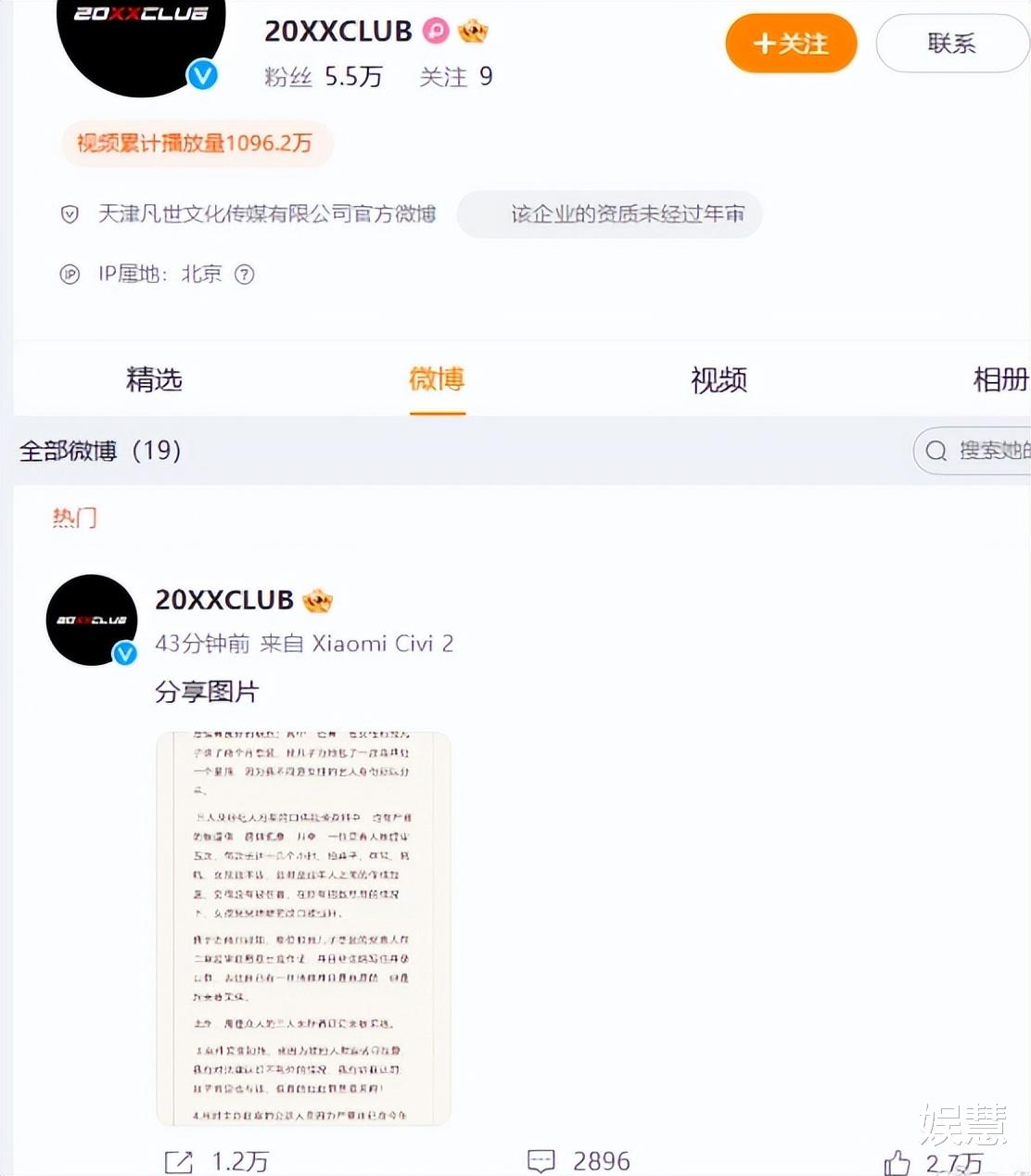Viewport: 1031px width, 1176px height.
Task: Select the 微博 tab
Action: coord(437,379)
